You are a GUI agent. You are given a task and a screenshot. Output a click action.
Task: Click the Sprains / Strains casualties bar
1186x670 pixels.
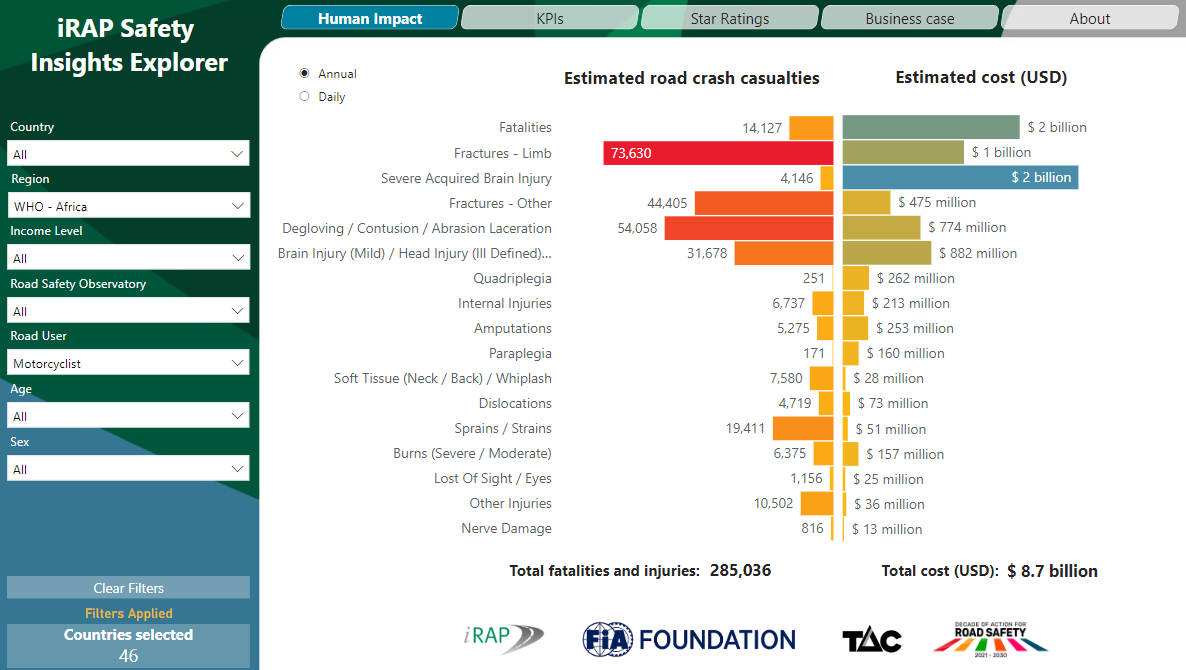[x=803, y=428]
